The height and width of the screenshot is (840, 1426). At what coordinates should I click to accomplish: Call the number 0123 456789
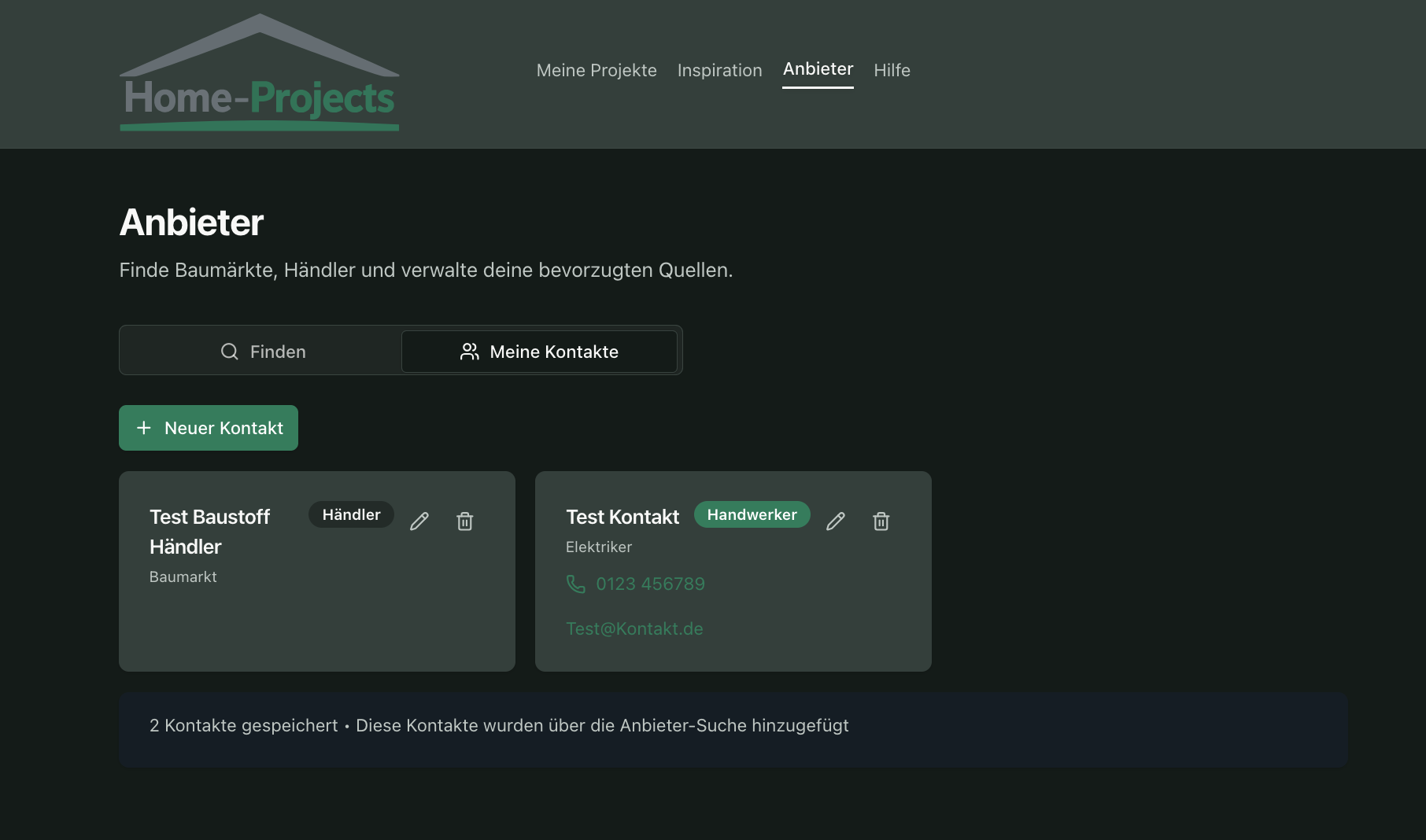pyautogui.click(x=650, y=584)
